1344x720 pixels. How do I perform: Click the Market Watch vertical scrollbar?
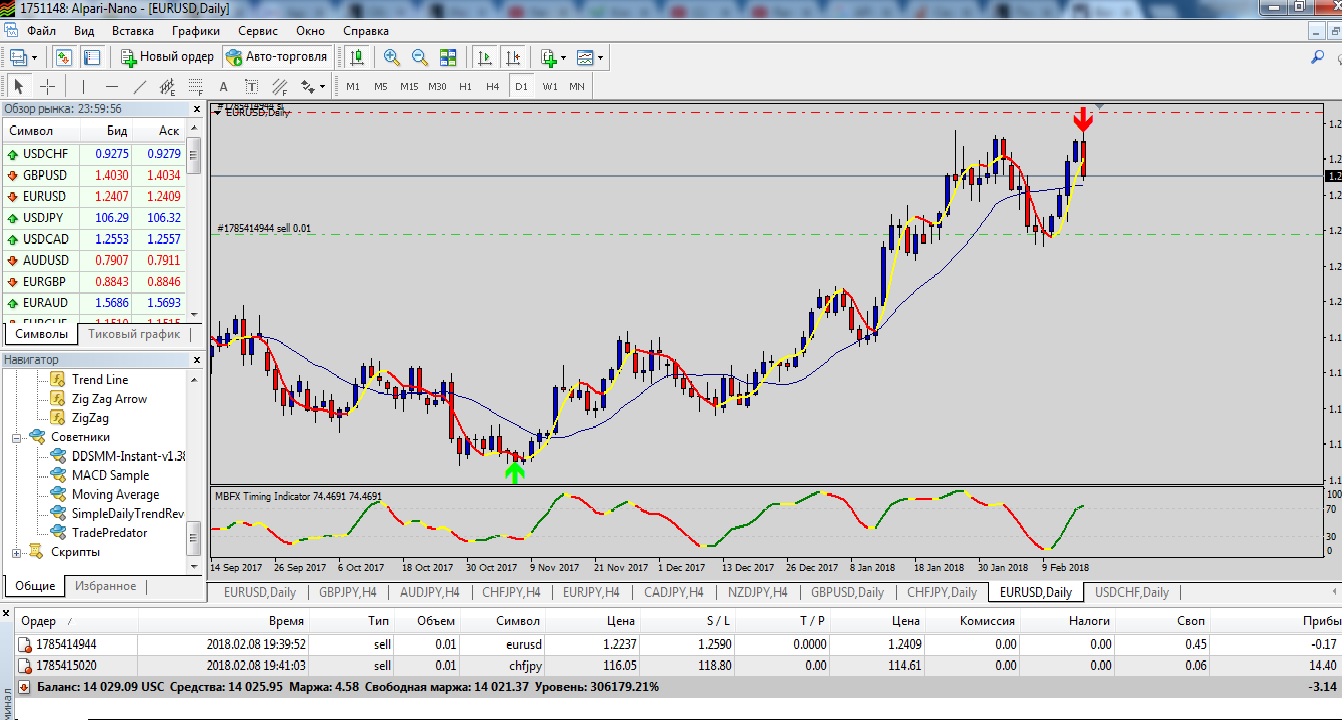(194, 220)
